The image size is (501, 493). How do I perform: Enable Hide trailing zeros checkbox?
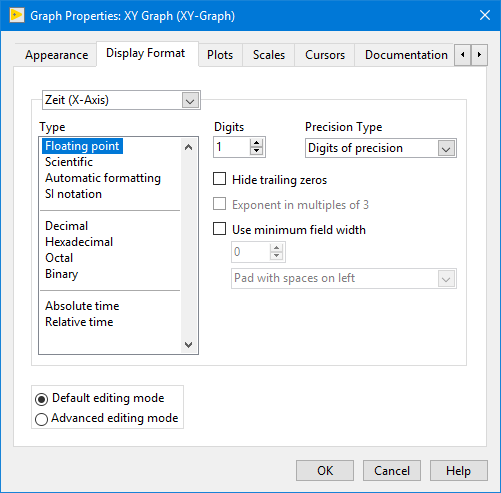(x=219, y=179)
